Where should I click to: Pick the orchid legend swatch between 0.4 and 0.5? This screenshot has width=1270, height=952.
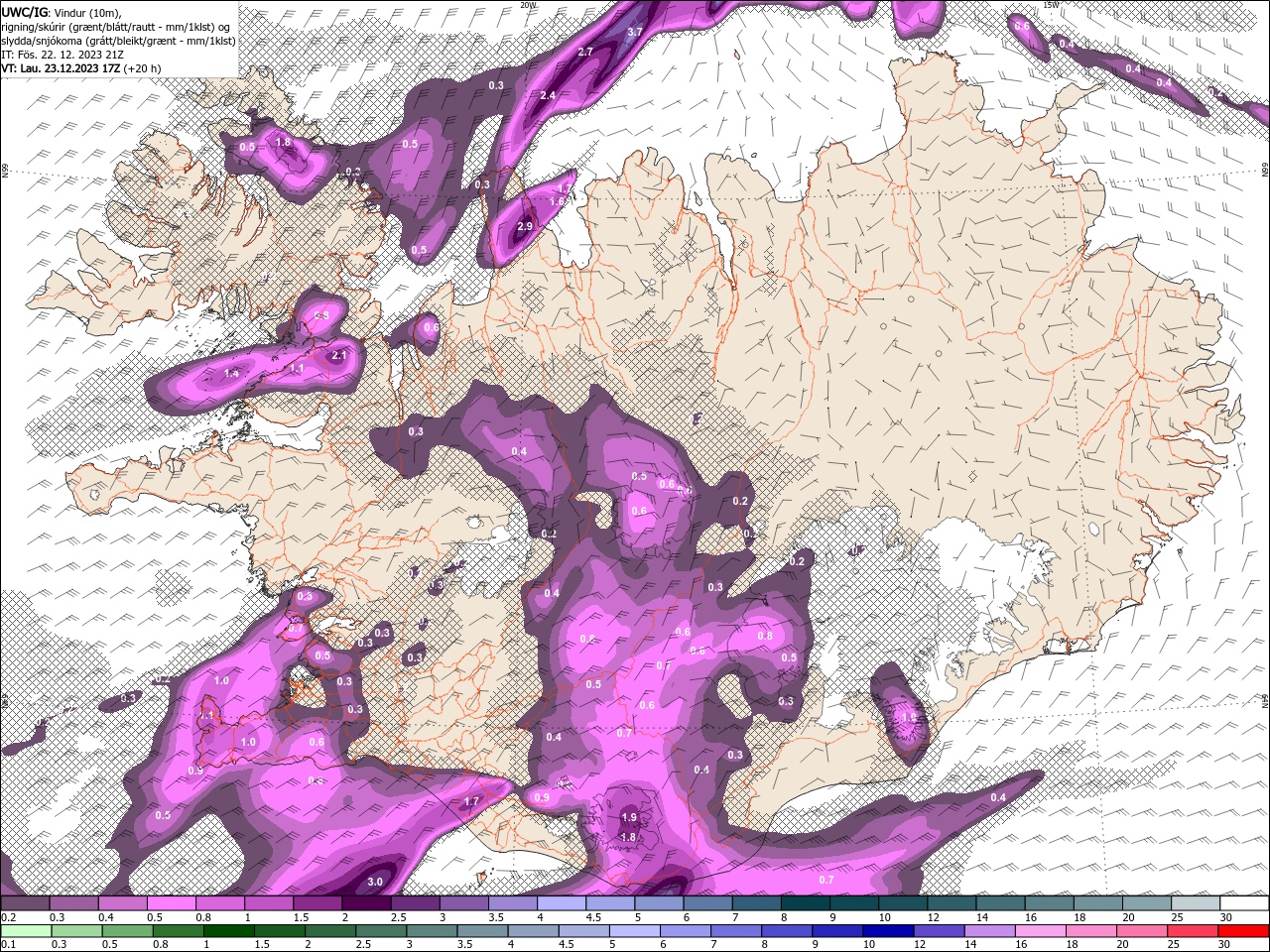tap(122, 903)
